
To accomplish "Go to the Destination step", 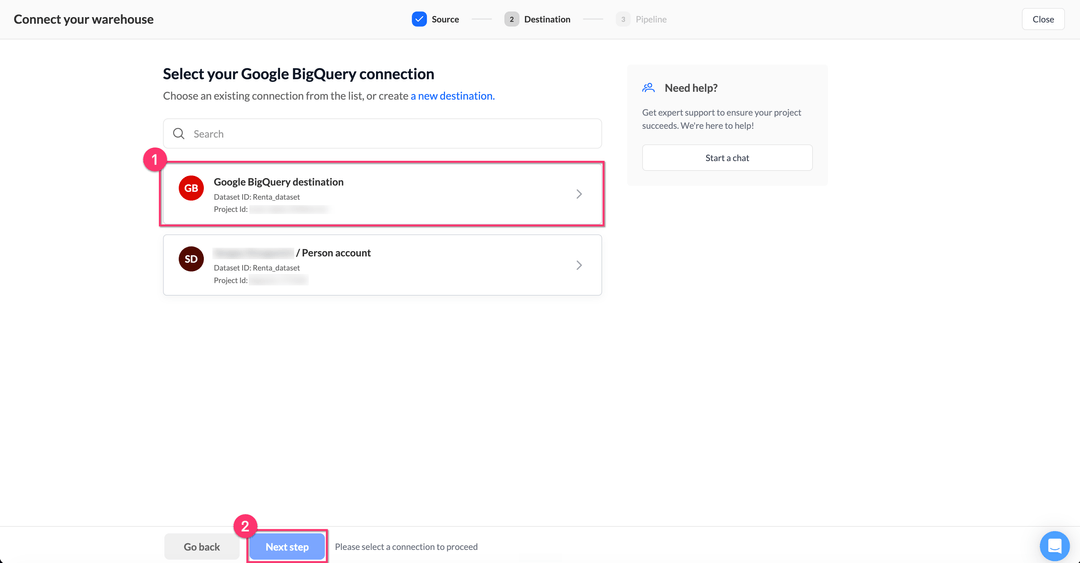I will click(x=547, y=19).
